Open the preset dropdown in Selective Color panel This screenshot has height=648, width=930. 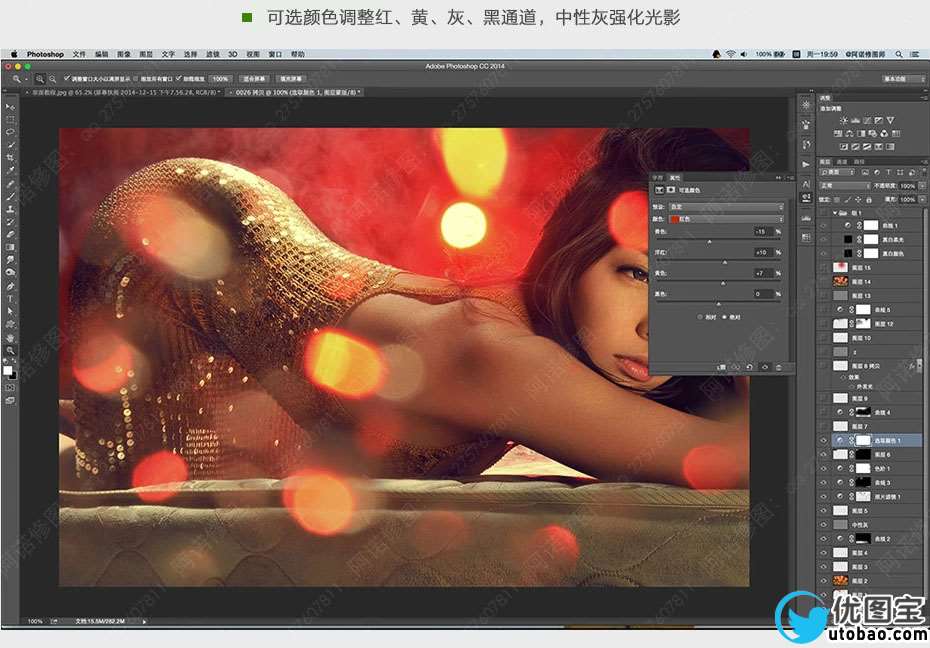click(x=727, y=207)
